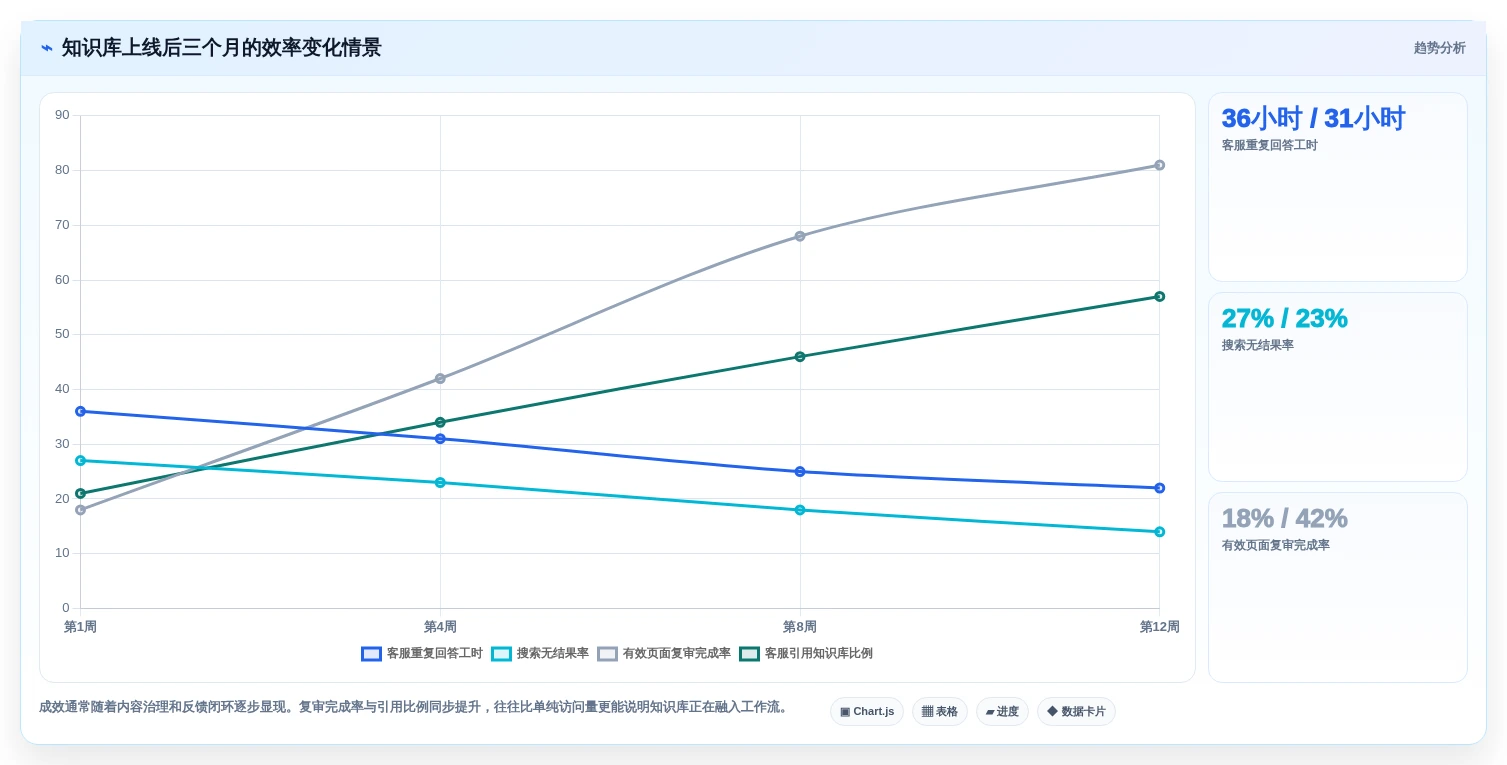
Task: Toggle 客服引用知识库比例 legend item
Action: (806, 654)
